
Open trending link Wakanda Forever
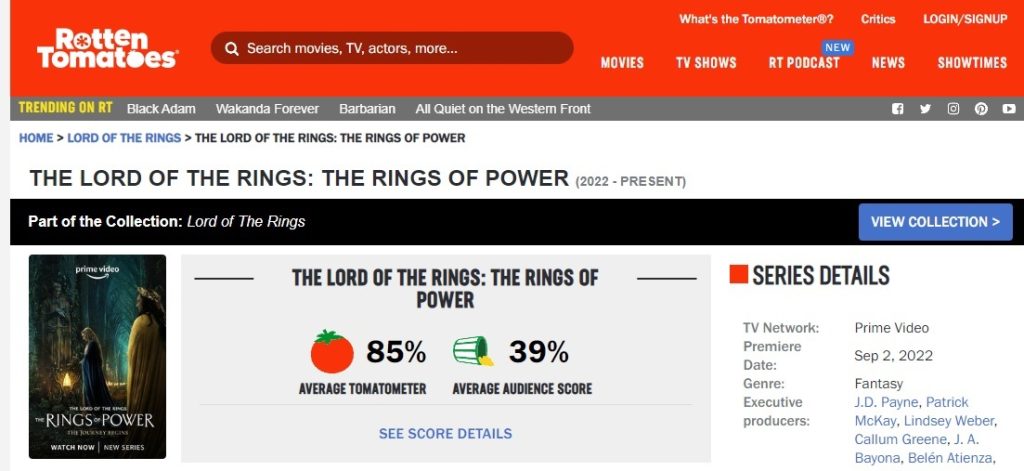point(267,109)
